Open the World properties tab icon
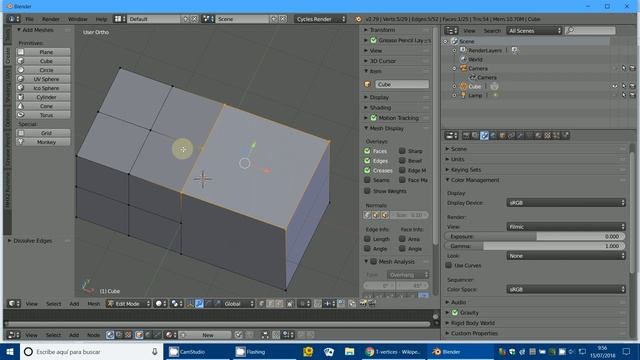Image resolution: width=640 pixels, height=360 pixels. pyautogui.click(x=493, y=136)
